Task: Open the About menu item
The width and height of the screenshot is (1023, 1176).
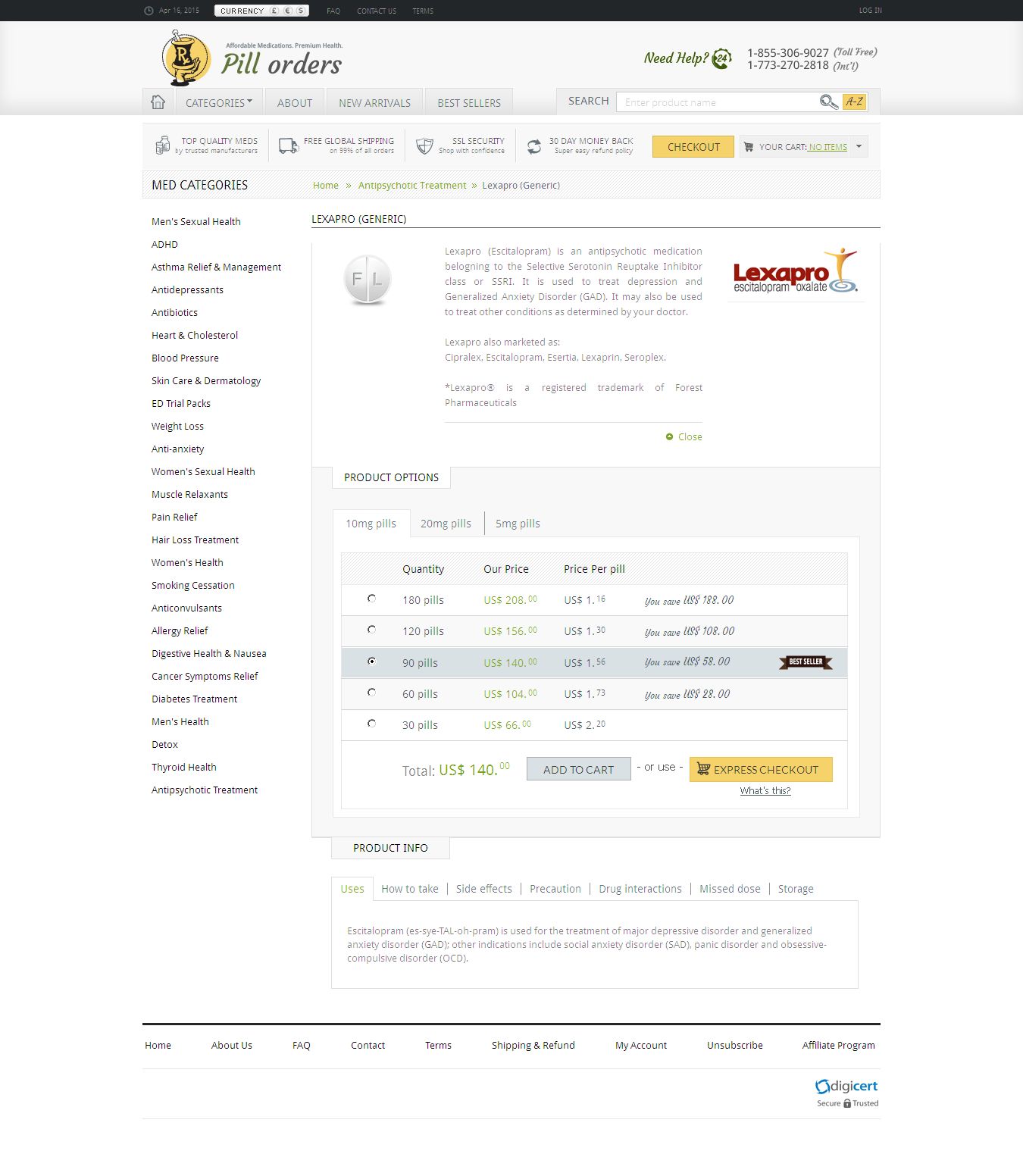Action: [x=295, y=102]
